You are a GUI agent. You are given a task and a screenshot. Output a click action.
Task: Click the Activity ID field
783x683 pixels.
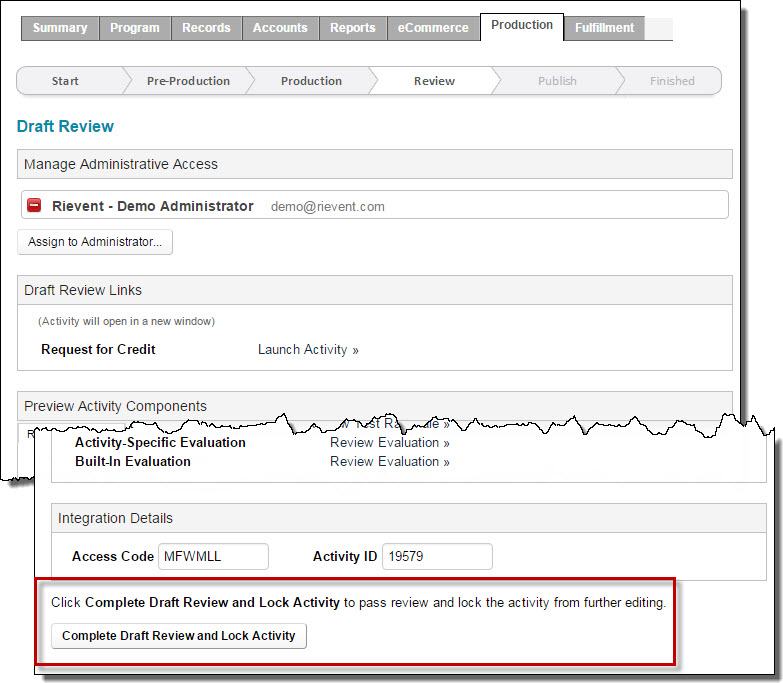click(437, 556)
